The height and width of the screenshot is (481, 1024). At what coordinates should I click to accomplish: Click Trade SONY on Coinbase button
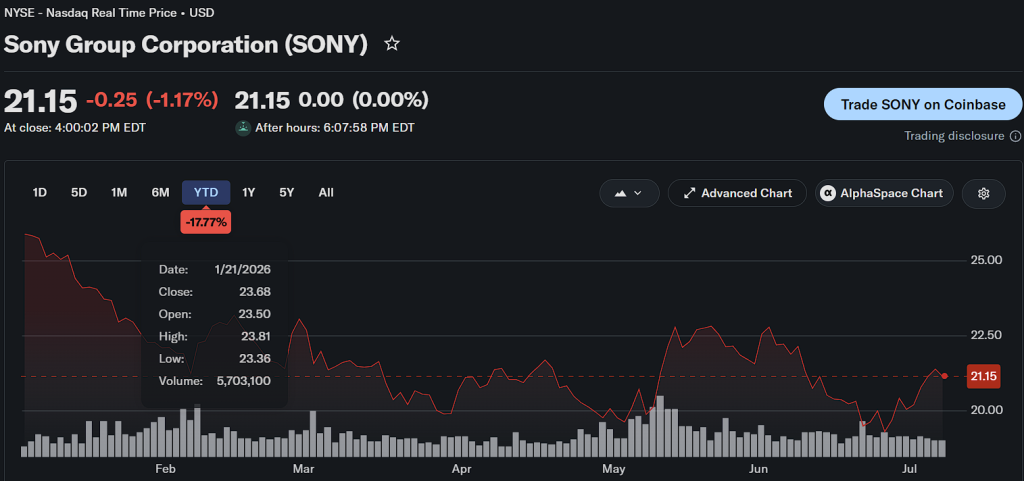[923, 104]
